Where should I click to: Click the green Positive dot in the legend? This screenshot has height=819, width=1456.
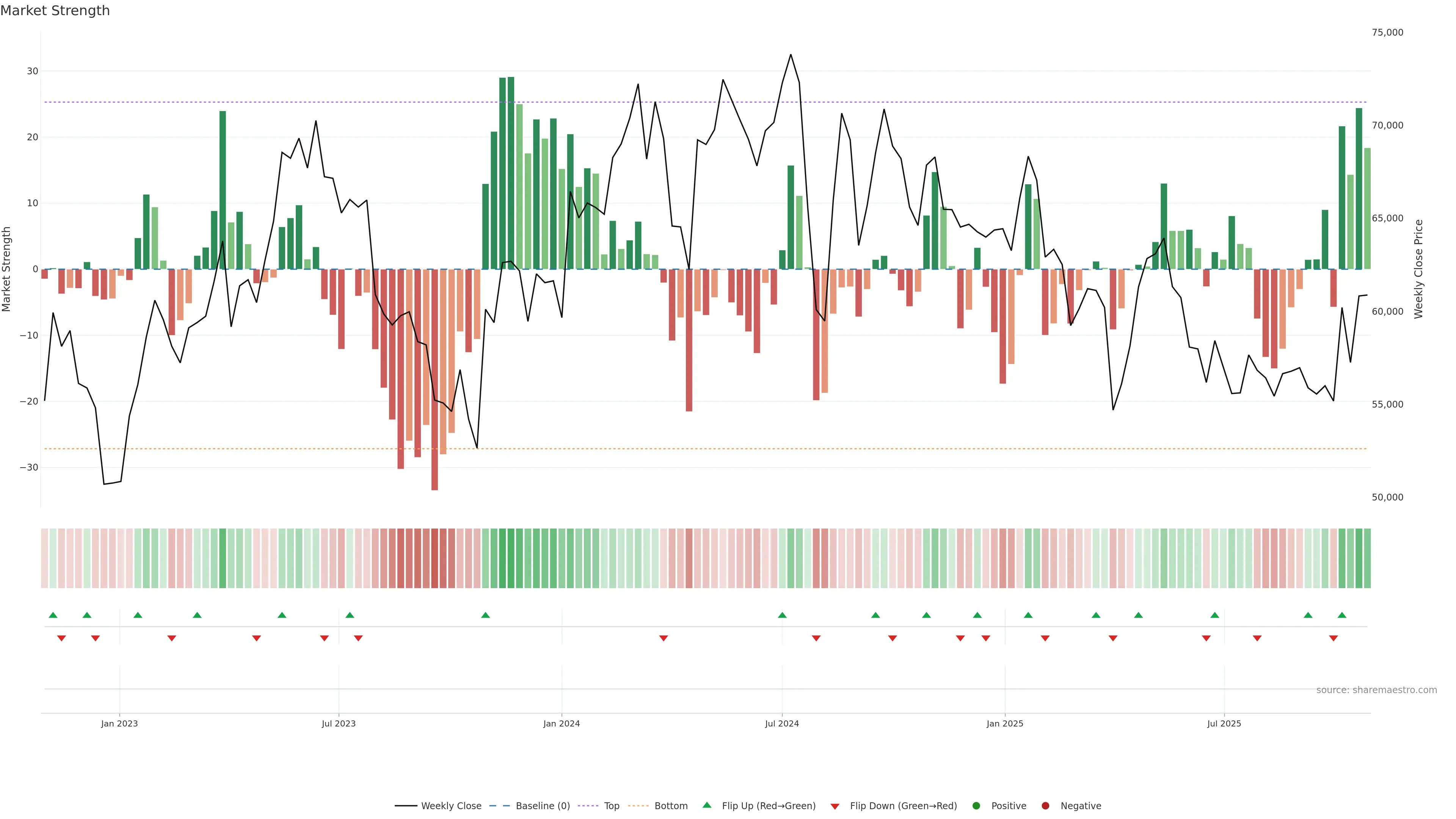click(976, 806)
